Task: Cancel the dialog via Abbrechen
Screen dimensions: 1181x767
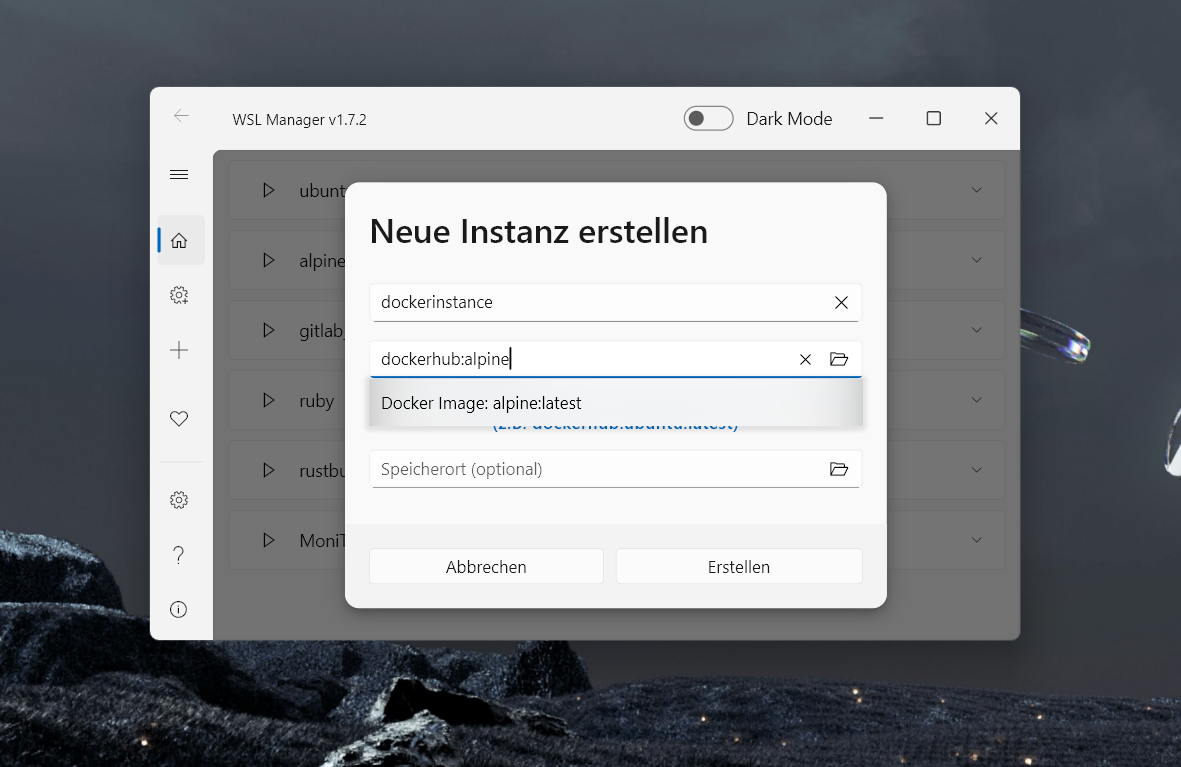Action: click(x=486, y=566)
